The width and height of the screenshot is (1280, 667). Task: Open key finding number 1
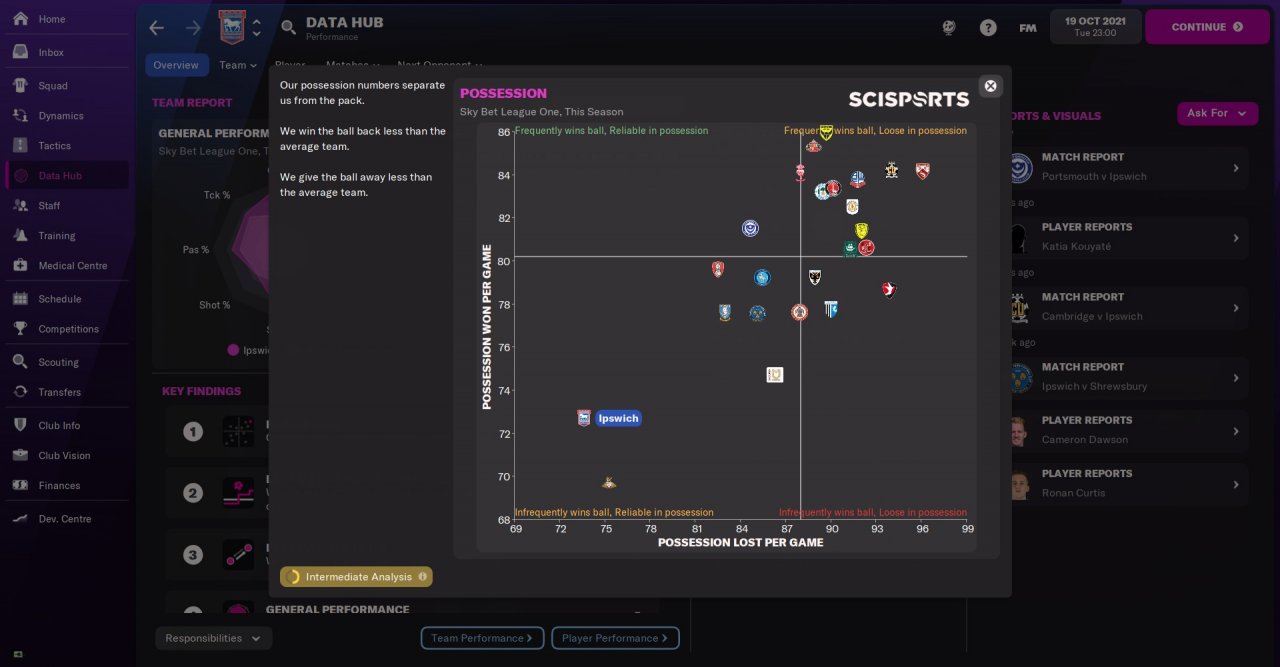pyautogui.click(x=193, y=432)
